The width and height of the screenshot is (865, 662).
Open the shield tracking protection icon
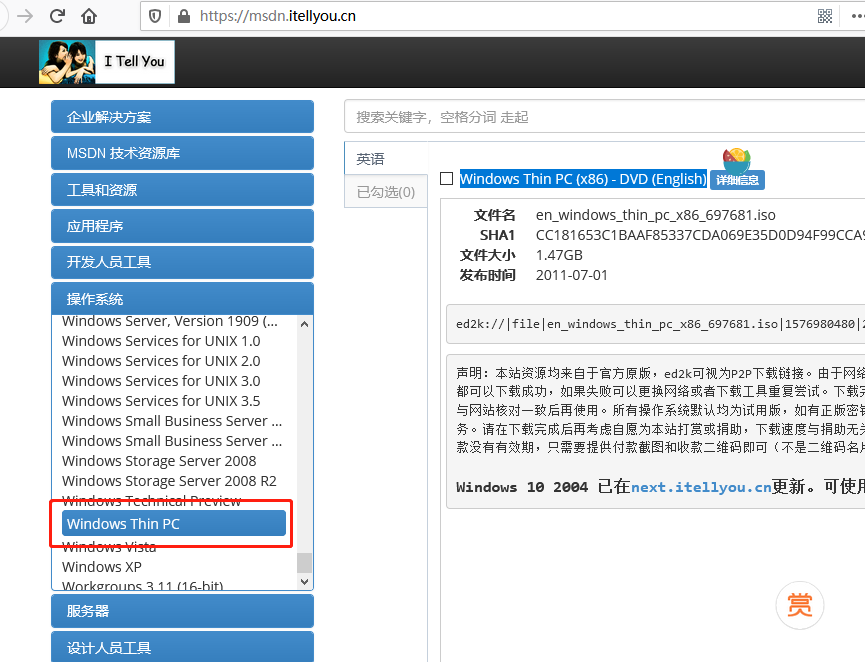tap(155, 16)
